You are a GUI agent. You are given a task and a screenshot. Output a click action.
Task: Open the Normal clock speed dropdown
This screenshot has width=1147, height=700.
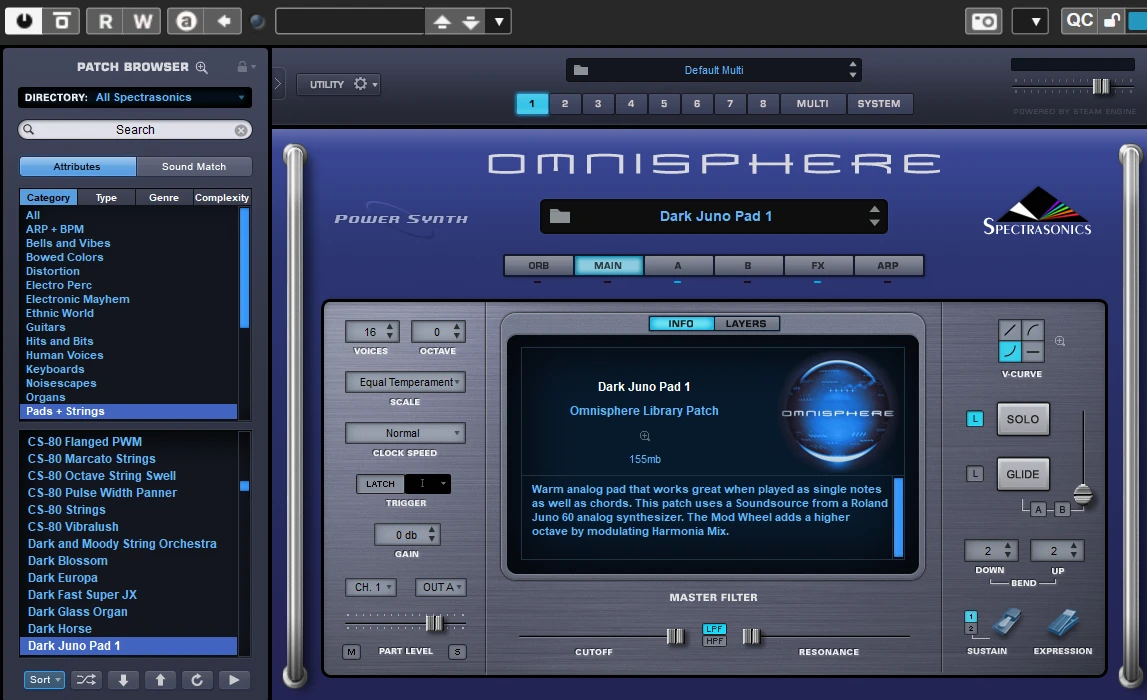[x=405, y=434]
